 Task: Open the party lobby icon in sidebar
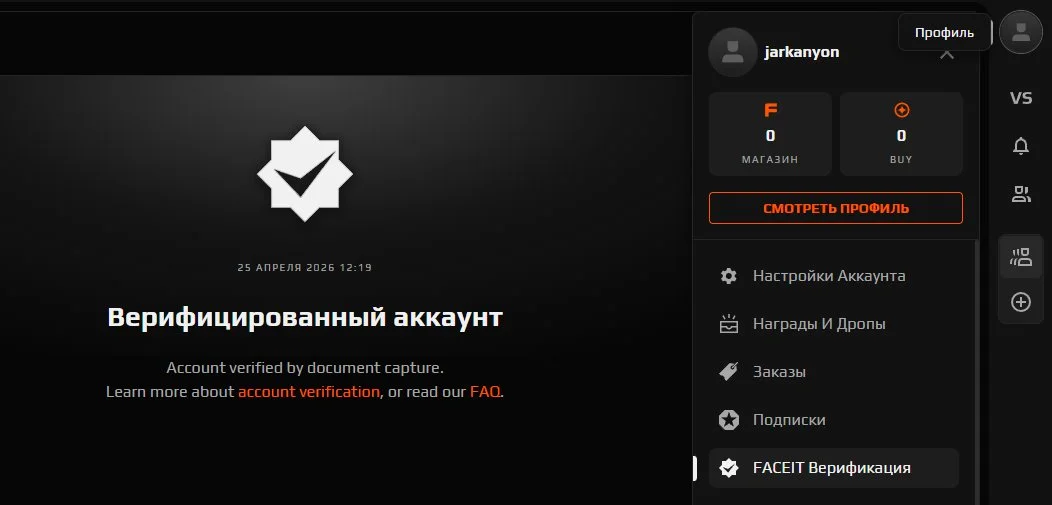click(x=1020, y=256)
